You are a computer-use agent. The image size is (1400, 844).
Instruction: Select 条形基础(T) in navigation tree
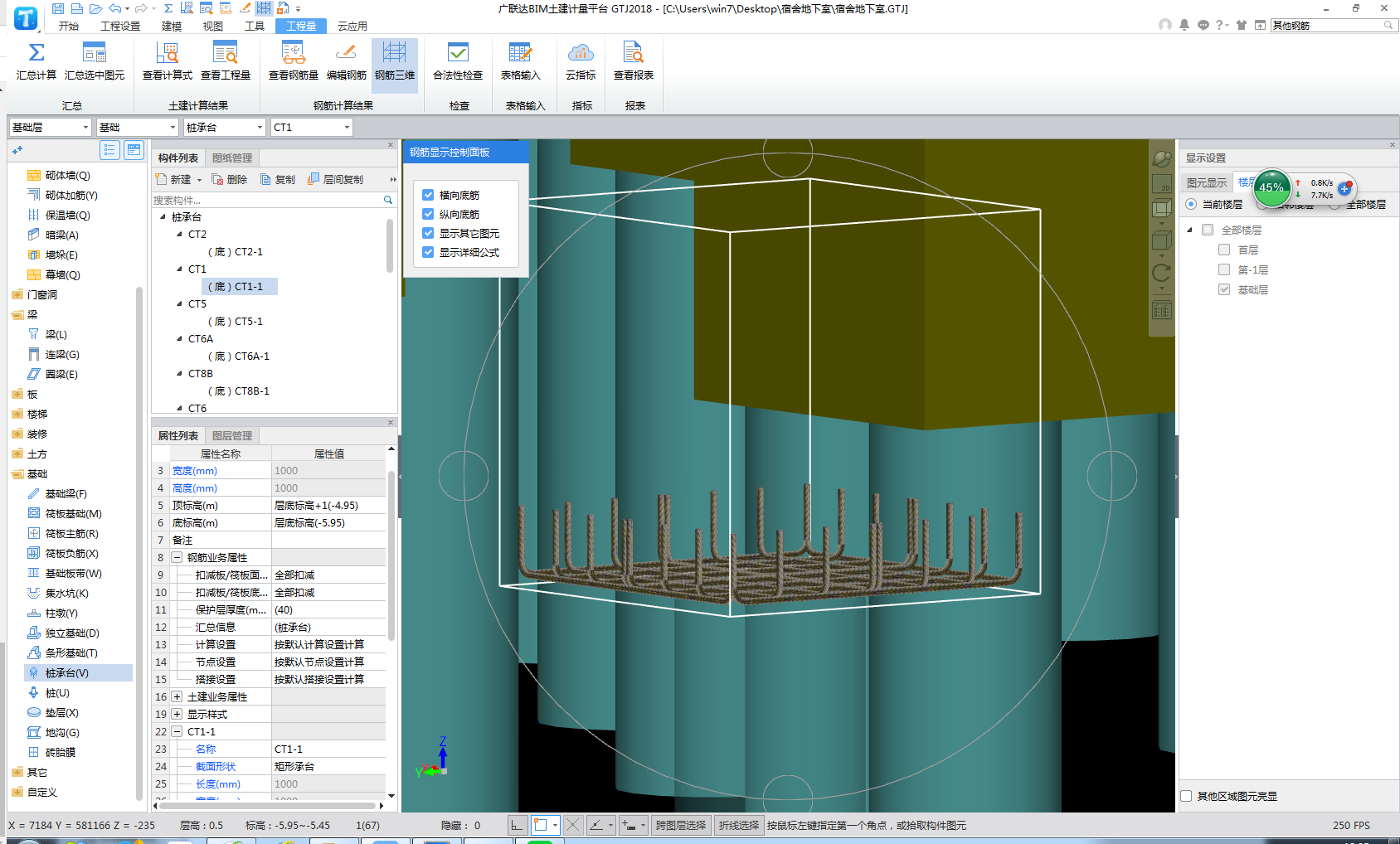70,653
